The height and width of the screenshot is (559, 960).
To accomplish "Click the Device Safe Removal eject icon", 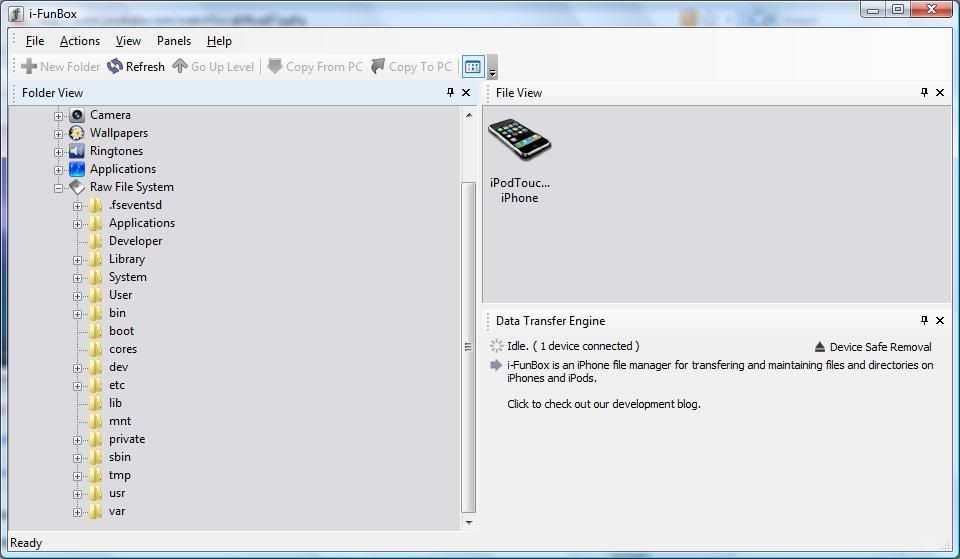I will pyautogui.click(x=820, y=347).
